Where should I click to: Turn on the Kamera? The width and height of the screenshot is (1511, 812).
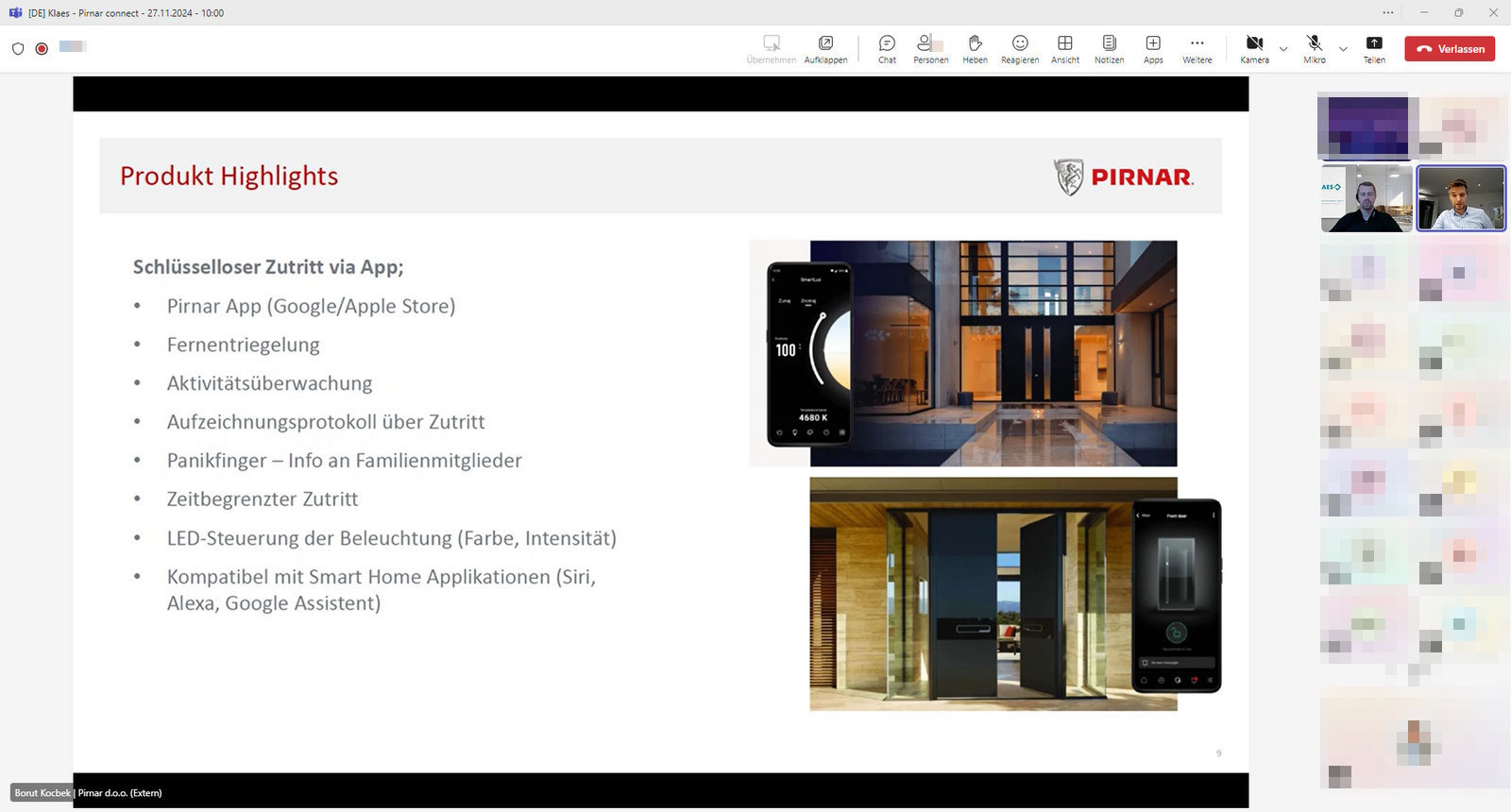point(1254,49)
